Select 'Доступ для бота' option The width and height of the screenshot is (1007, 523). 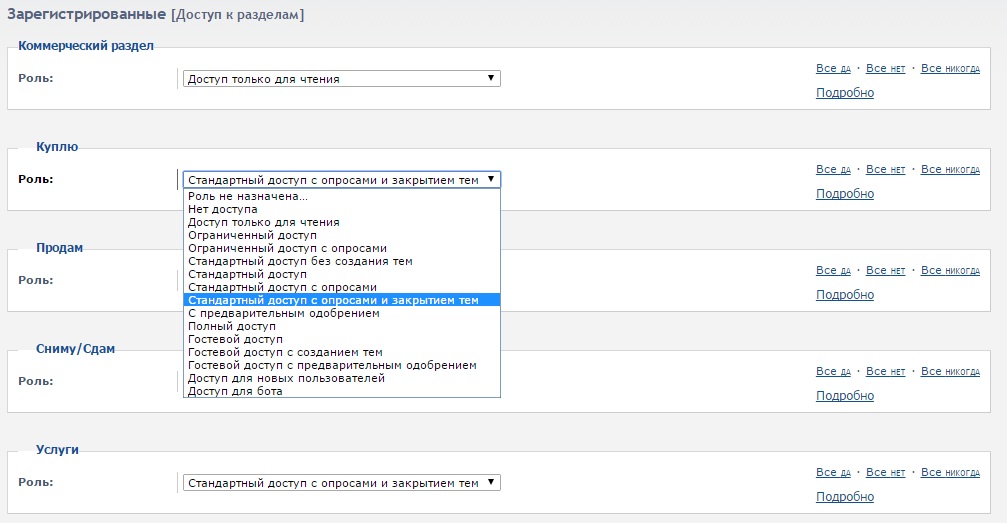(235, 391)
